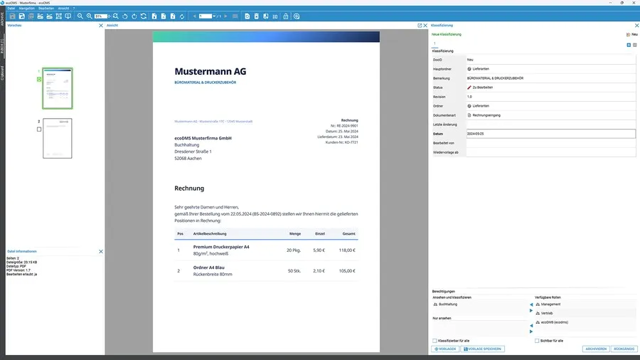Select the Buchhaltung role
Image resolution: width=640 pixels, height=360 pixels.
445,304
